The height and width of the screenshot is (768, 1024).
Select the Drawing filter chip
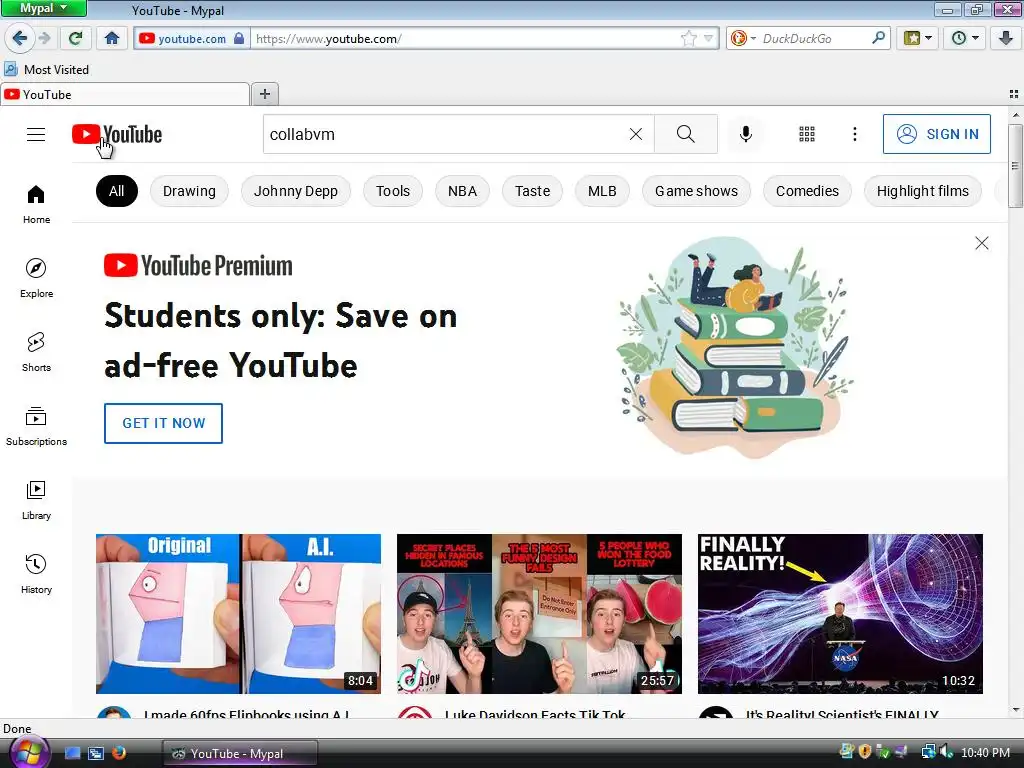click(189, 191)
